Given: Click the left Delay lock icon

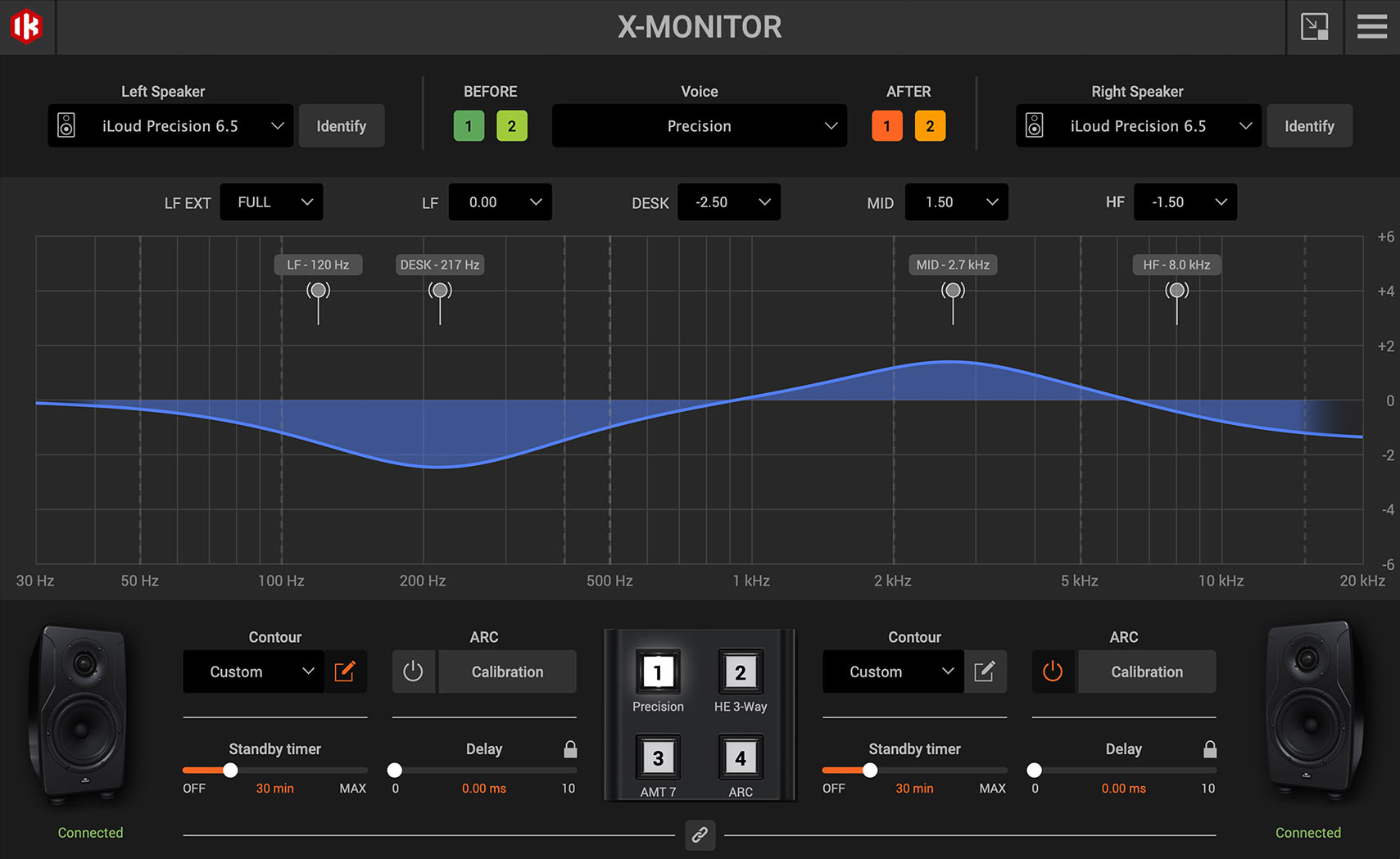Looking at the screenshot, I should click(570, 749).
